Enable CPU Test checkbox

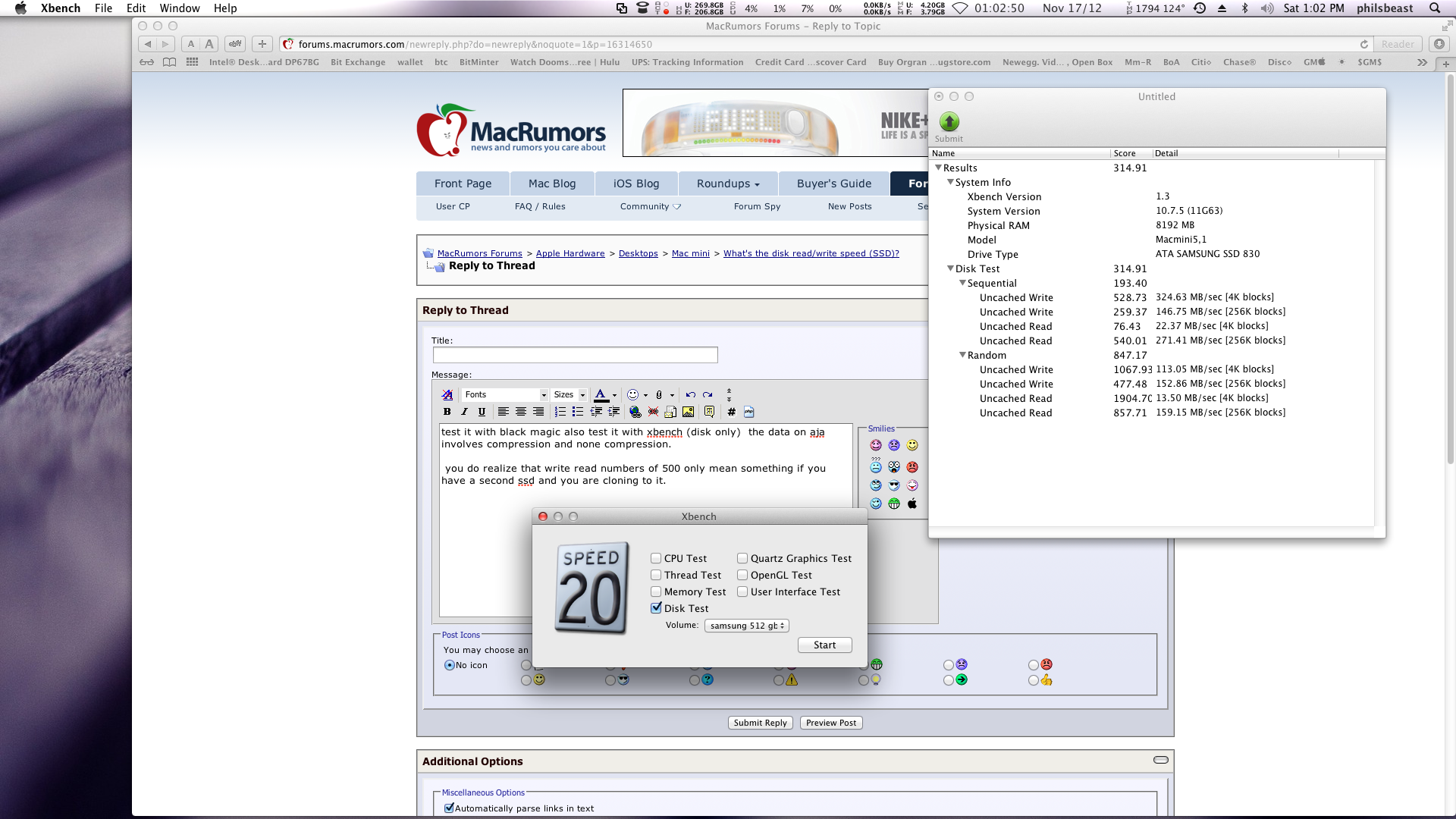click(x=656, y=558)
